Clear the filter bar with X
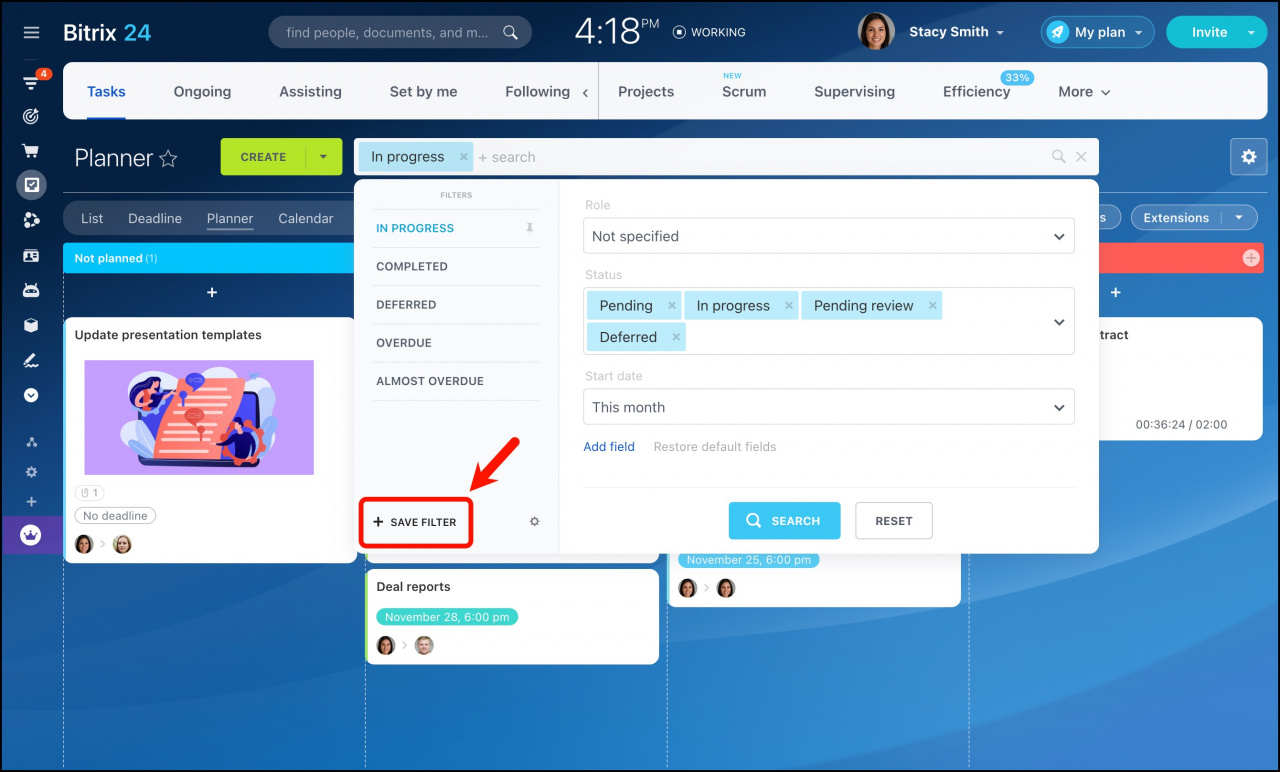Image resolution: width=1280 pixels, height=772 pixels. pyautogui.click(x=1081, y=157)
